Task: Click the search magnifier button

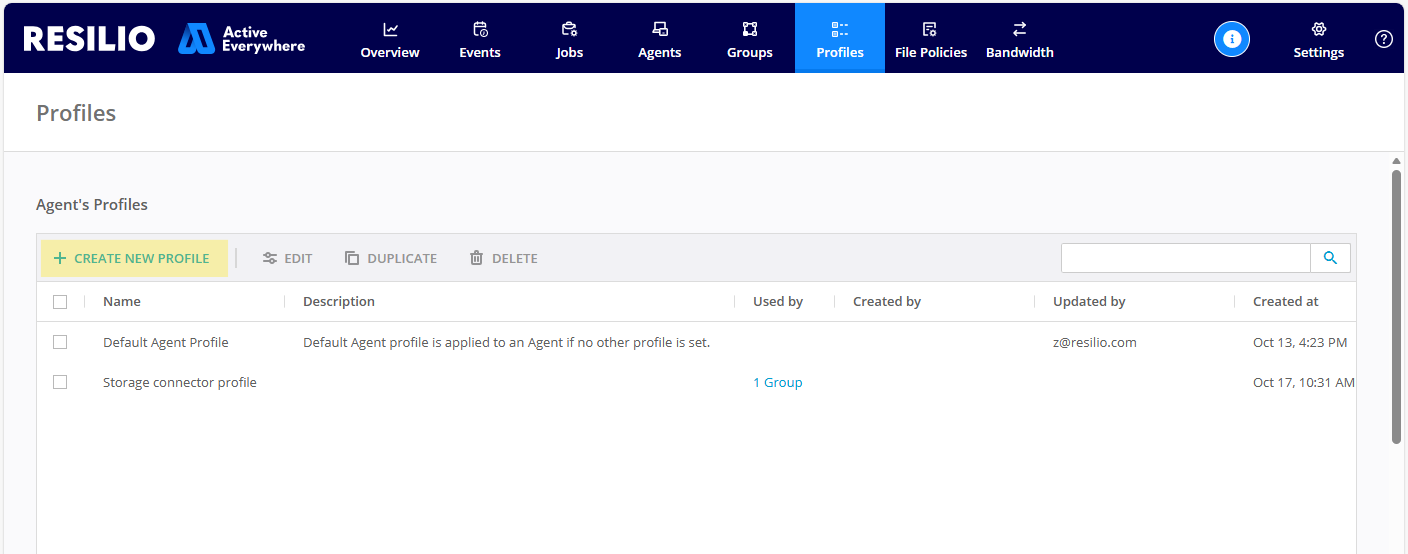Action: click(1330, 258)
